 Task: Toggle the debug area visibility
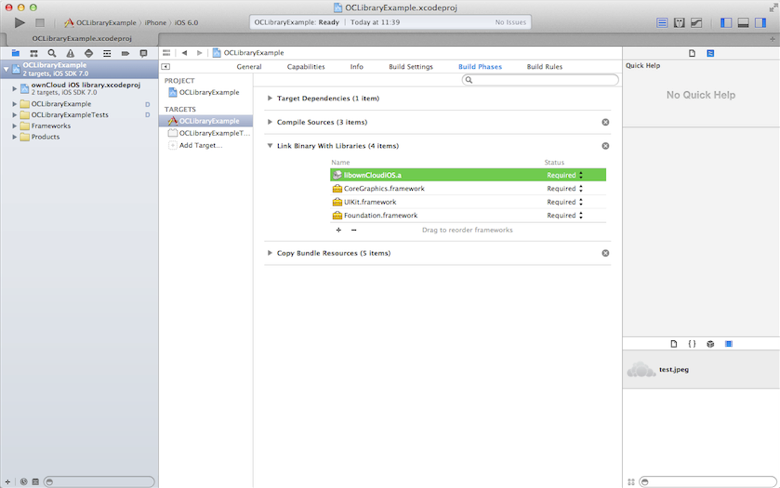[744, 22]
